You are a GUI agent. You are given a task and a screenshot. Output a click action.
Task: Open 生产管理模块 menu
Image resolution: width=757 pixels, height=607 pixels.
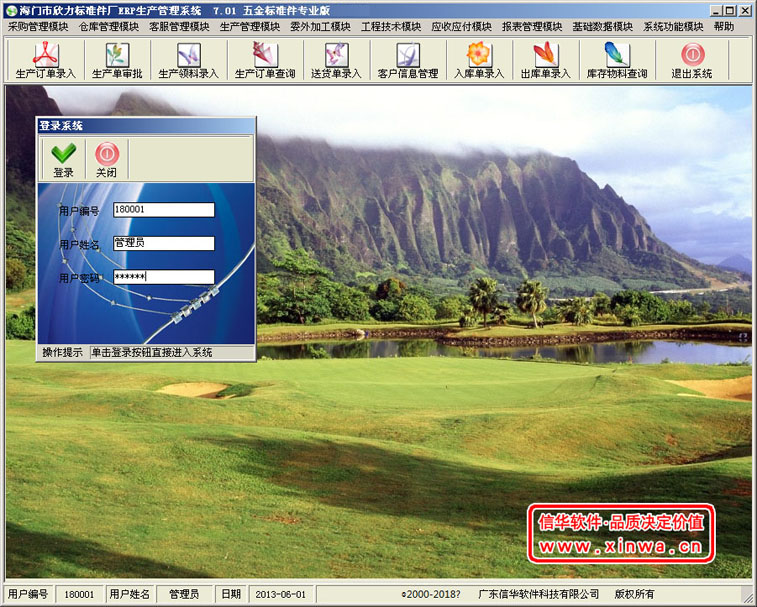[x=250, y=27]
